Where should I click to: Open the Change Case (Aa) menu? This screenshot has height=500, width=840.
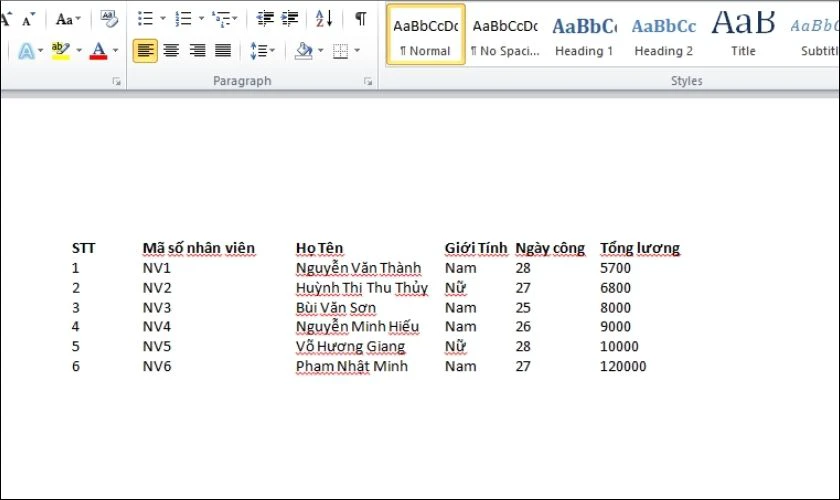68,19
